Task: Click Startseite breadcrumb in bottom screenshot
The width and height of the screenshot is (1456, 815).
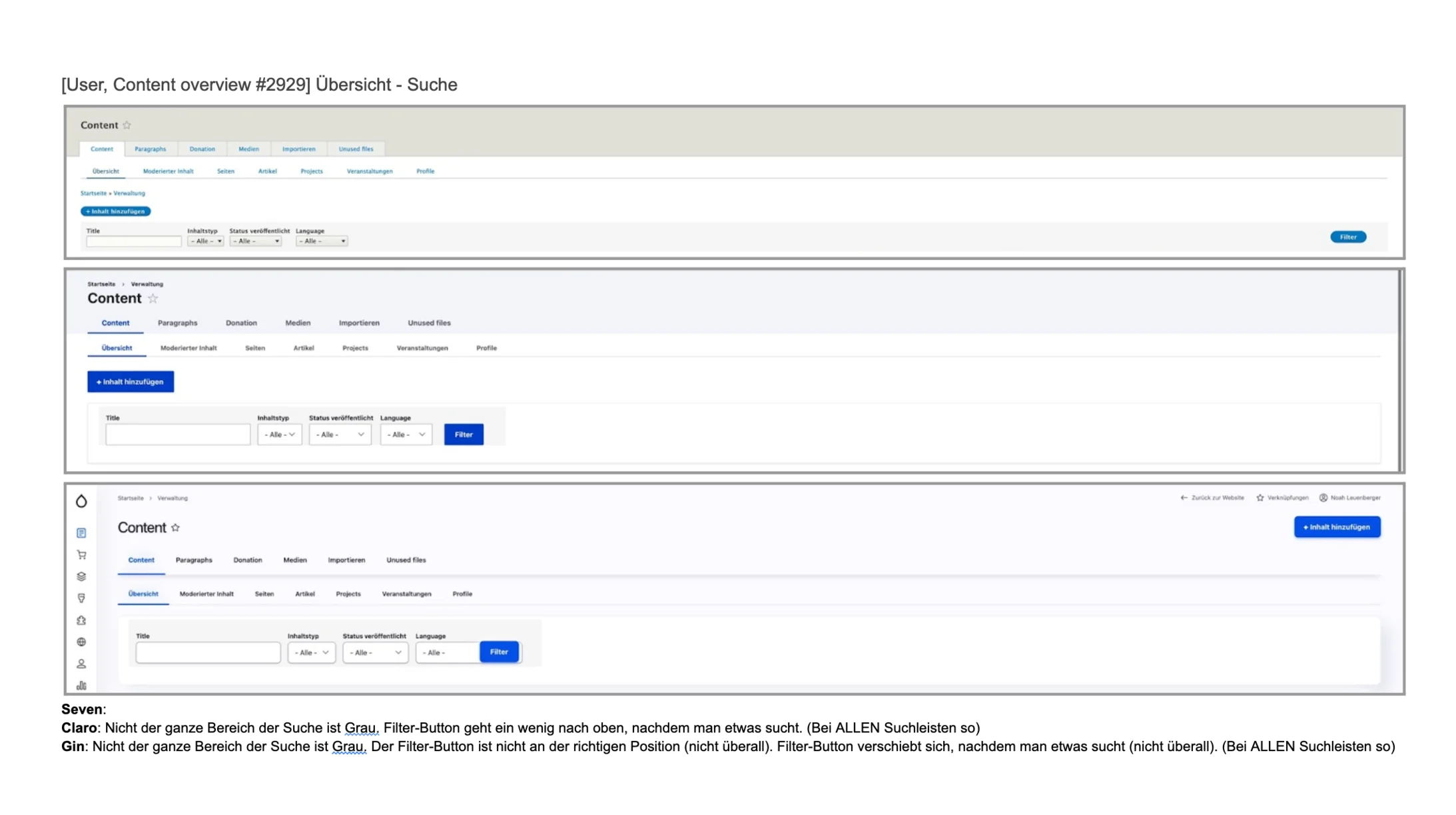Action: pos(131,498)
